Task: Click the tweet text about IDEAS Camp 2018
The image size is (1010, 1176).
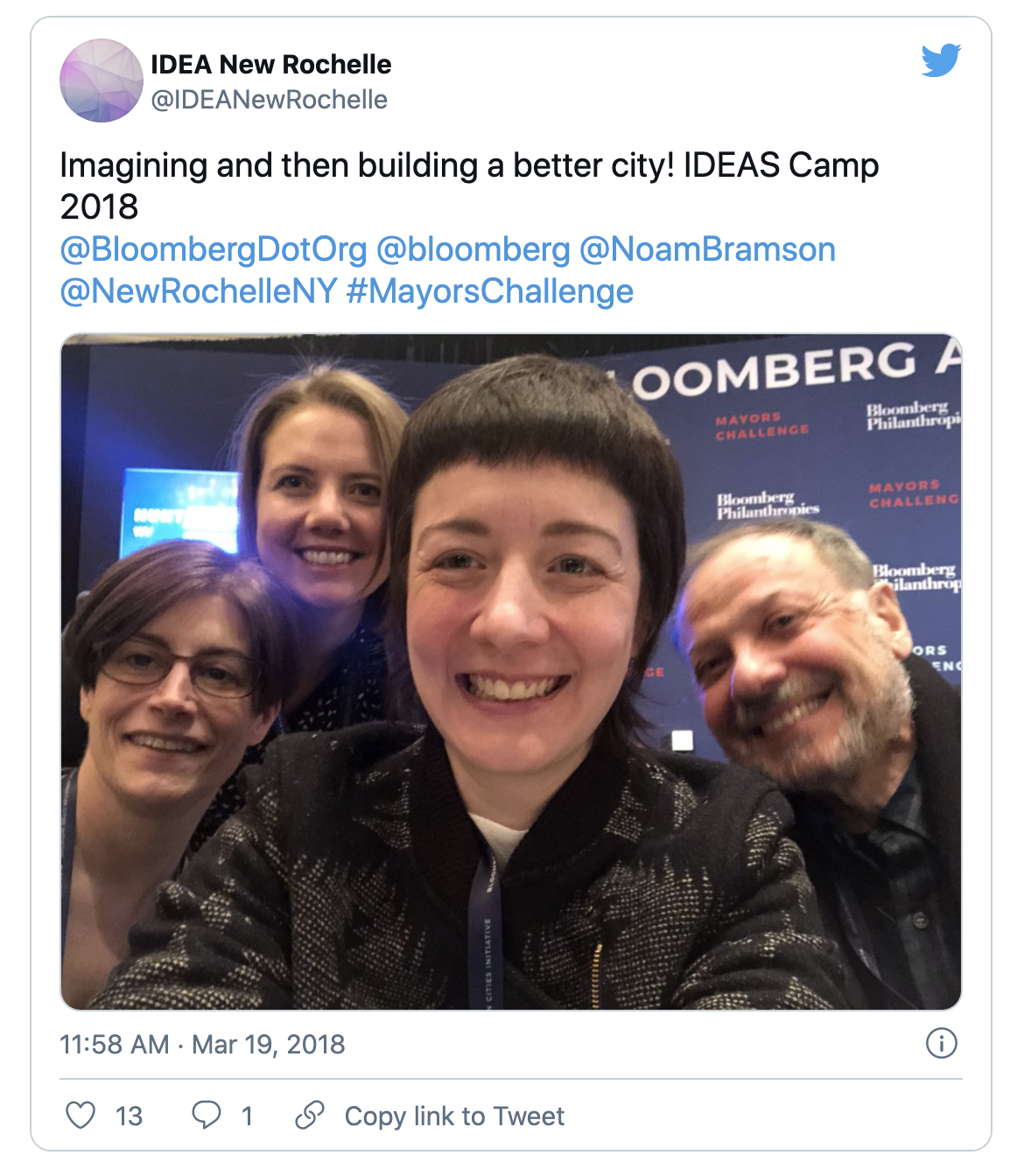Action: click(469, 185)
